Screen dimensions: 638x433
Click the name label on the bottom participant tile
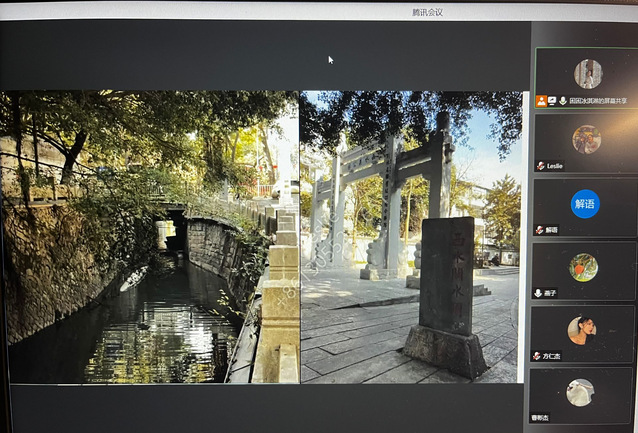(543, 417)
